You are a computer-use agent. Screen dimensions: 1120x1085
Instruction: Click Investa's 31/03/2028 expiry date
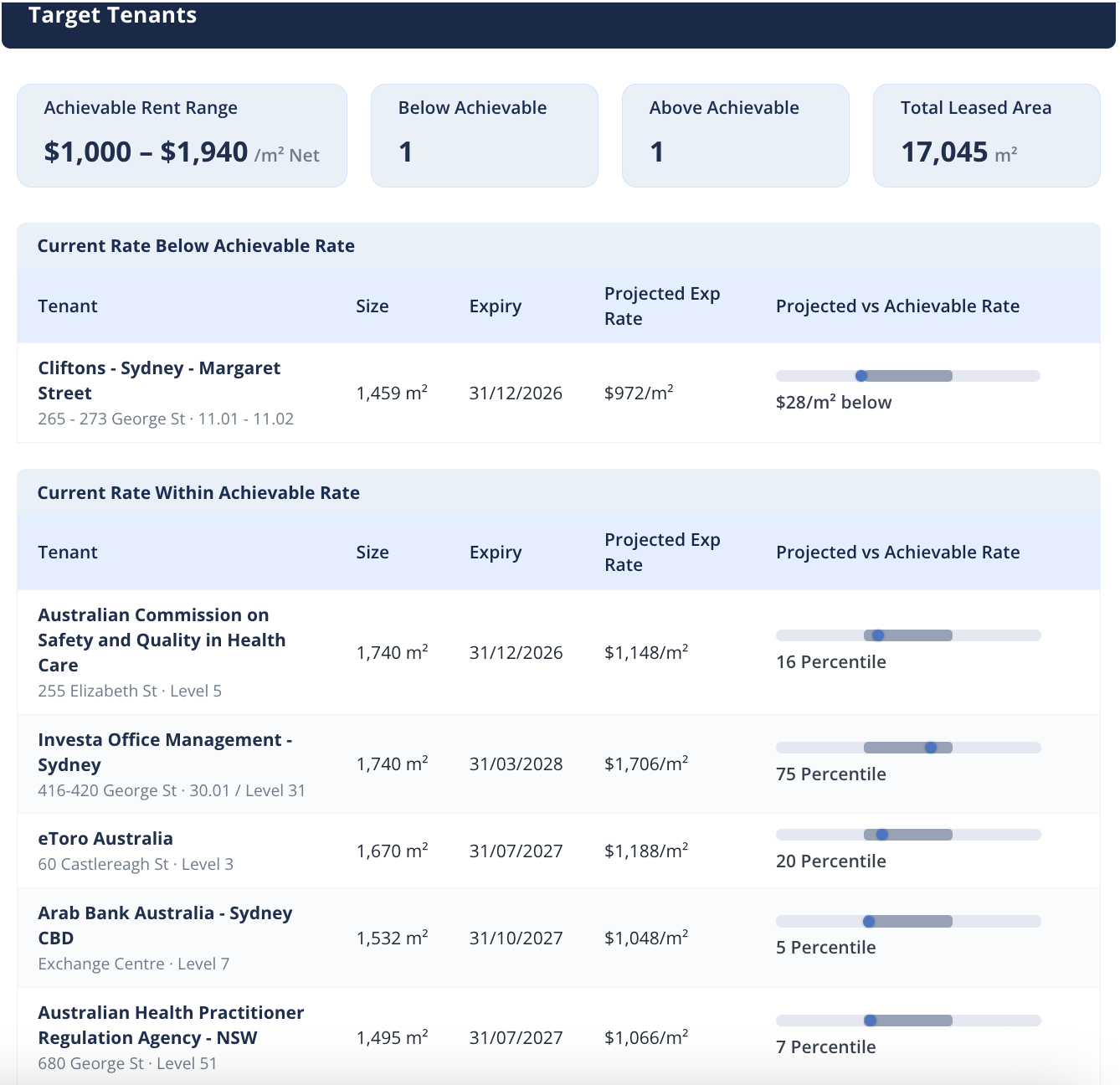516,764
